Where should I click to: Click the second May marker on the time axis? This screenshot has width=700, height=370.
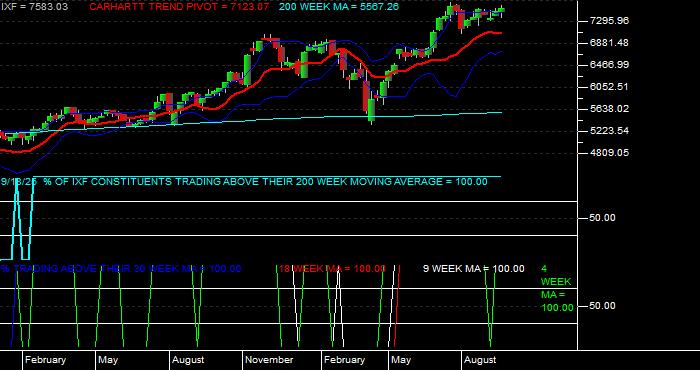tap(401, 360)
